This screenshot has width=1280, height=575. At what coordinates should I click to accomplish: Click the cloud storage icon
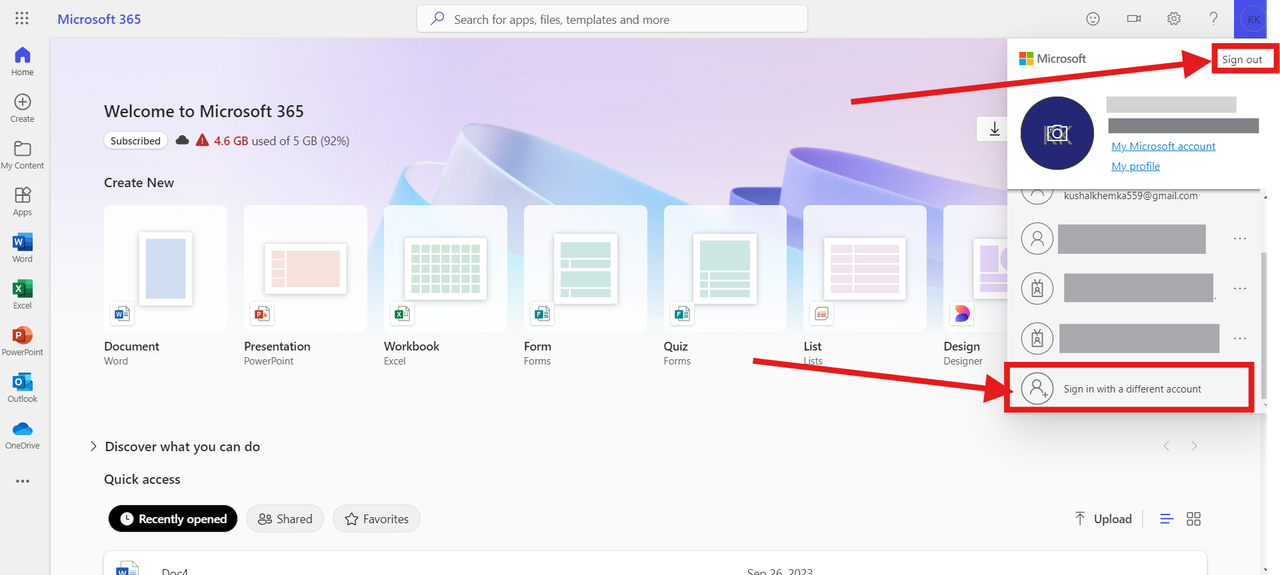pyautogui.click(x=182, y=141)
